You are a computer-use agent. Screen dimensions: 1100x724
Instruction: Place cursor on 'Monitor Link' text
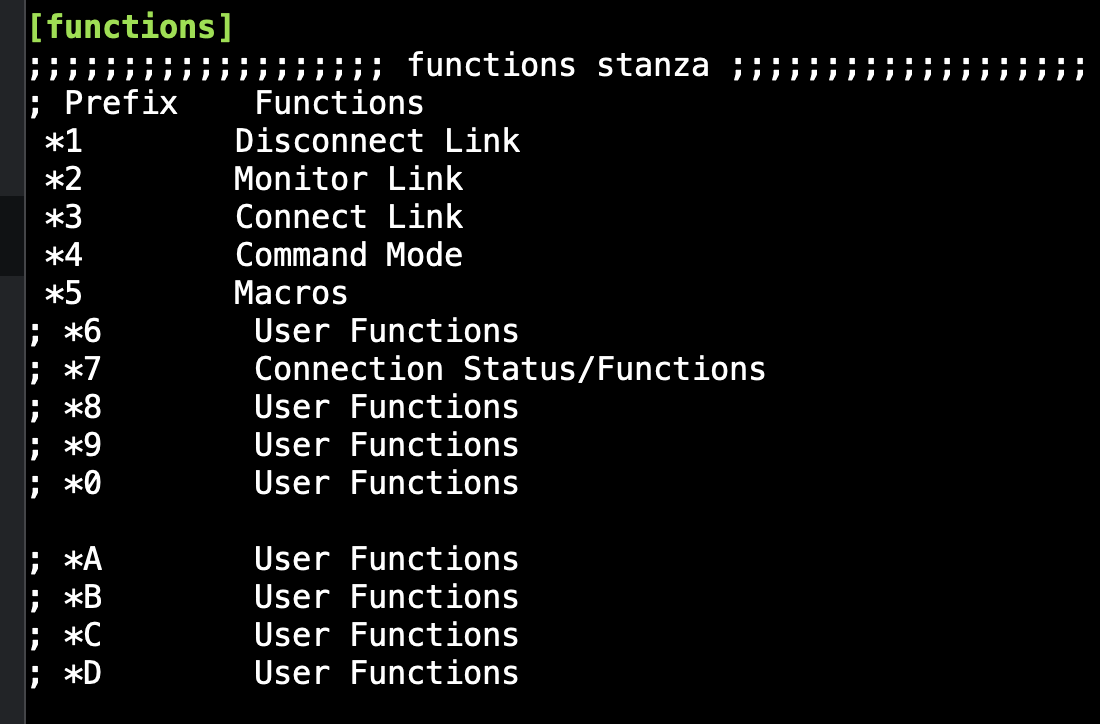[349, 179]
